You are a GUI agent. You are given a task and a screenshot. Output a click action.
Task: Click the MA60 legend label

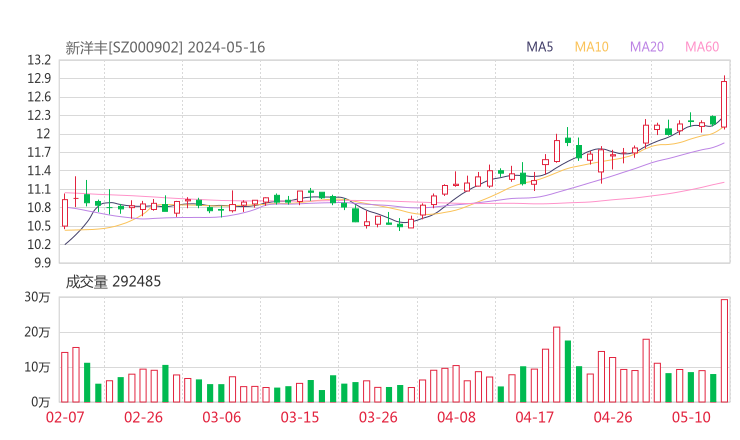click(702, 47)
